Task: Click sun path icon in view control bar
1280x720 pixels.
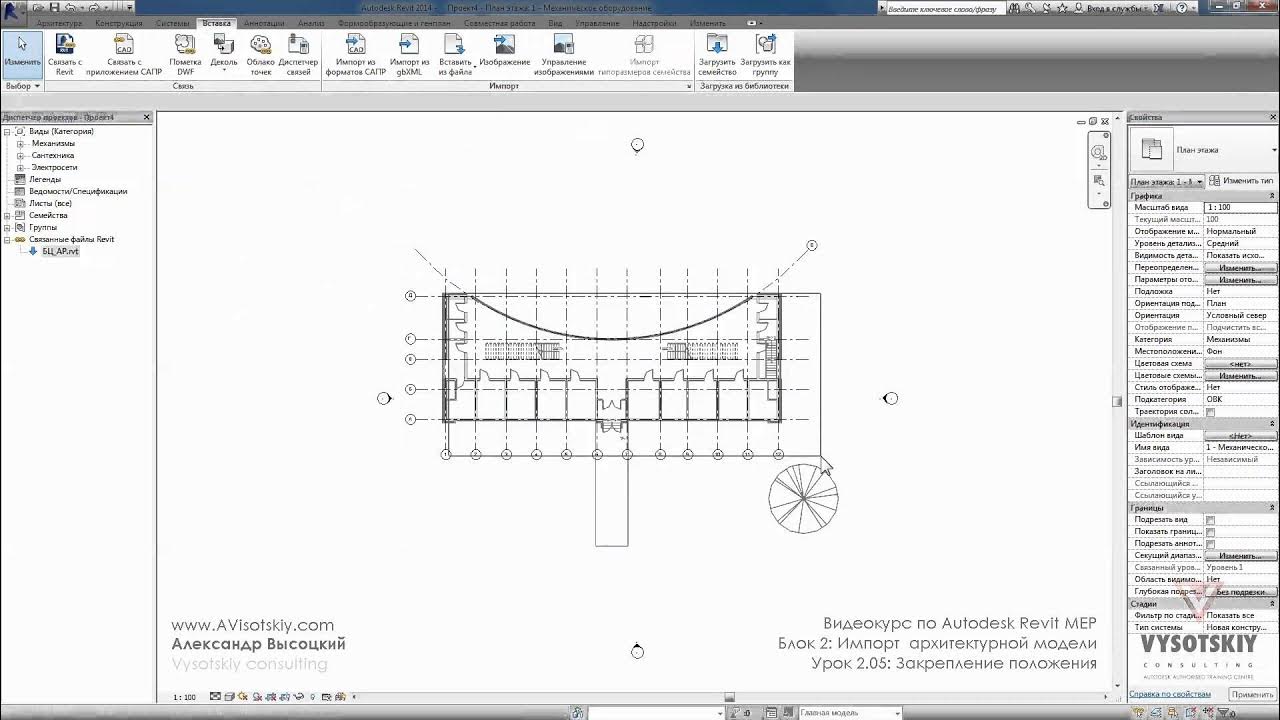Action: click(244, 697)
